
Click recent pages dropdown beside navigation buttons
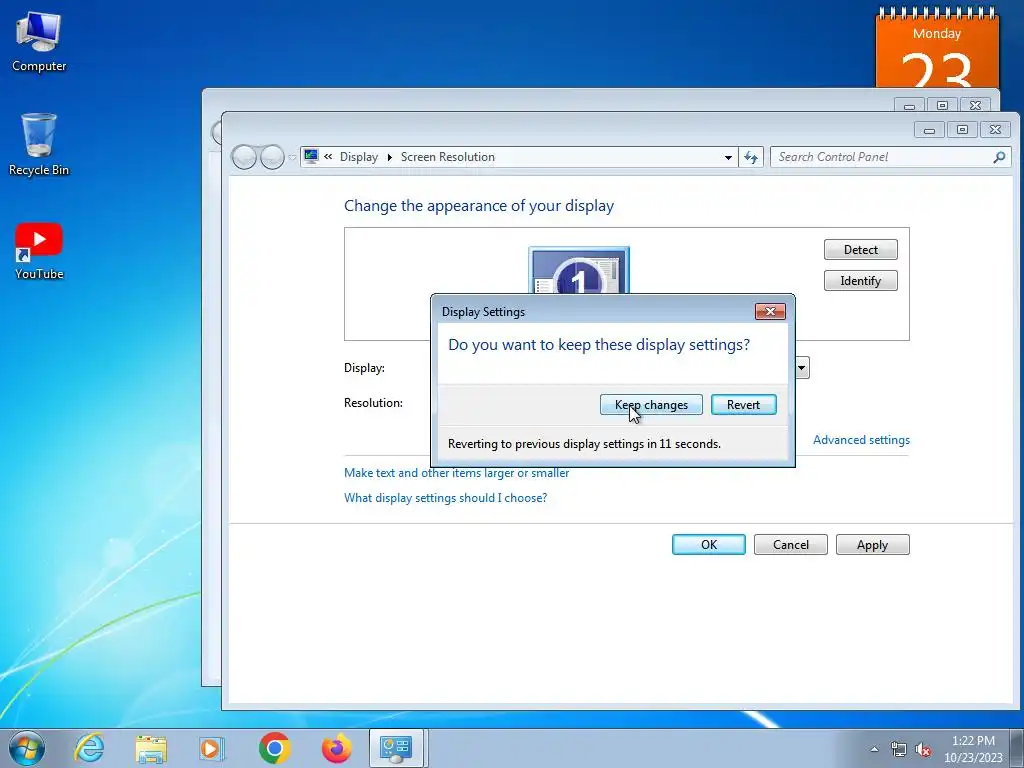(292, 157)
